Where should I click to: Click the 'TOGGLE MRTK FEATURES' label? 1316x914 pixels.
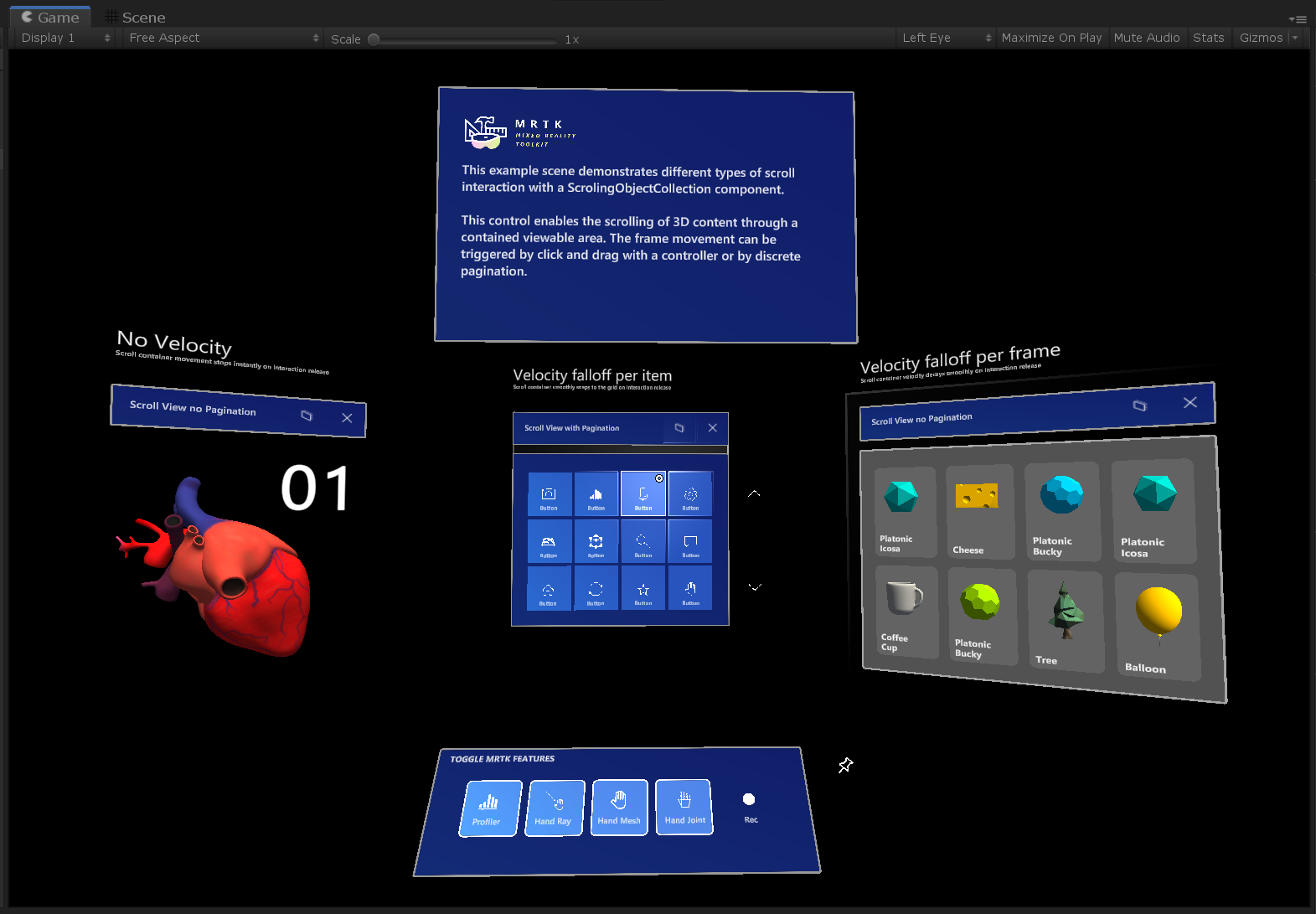(503, 759)
